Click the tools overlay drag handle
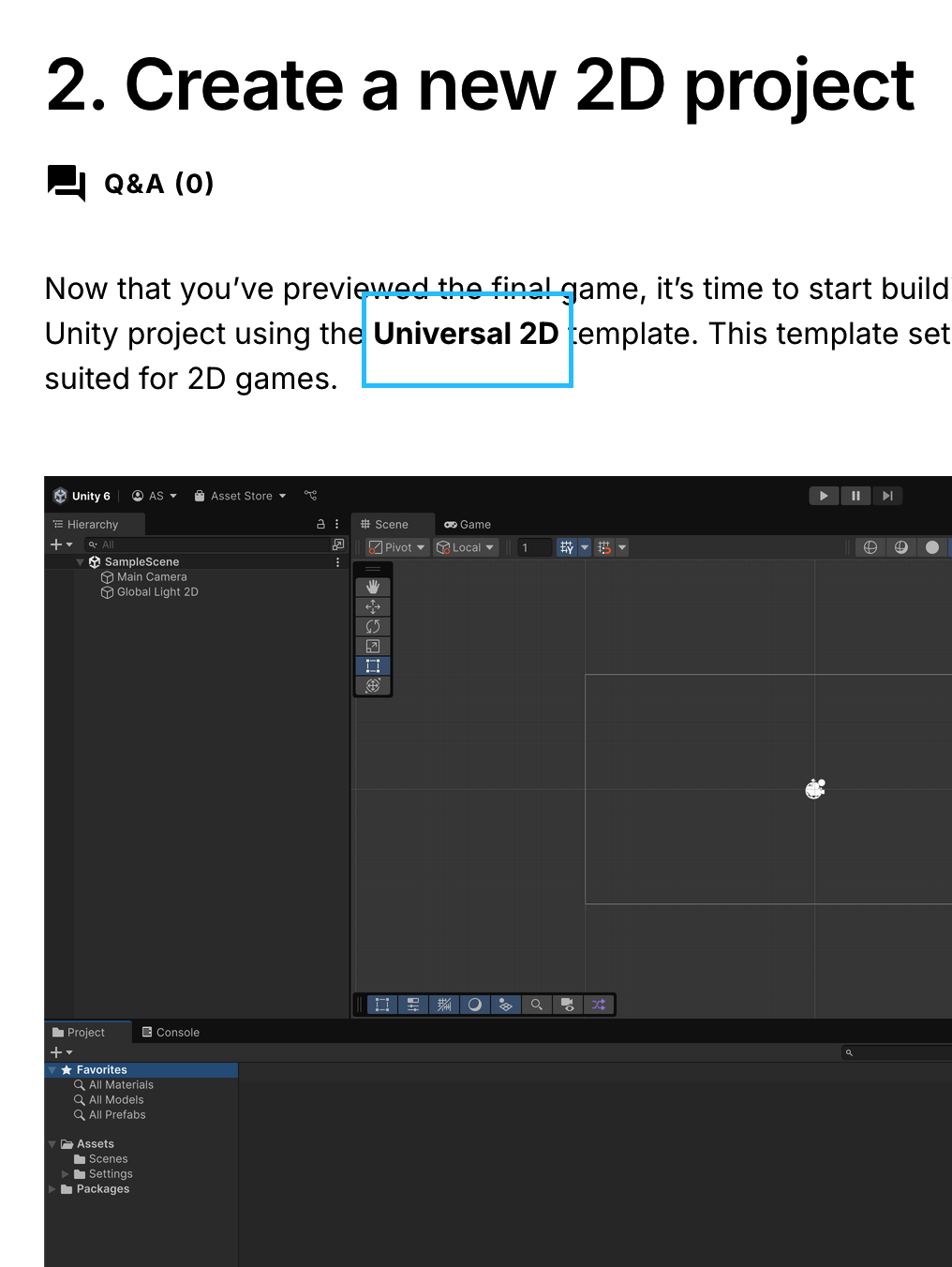Screen dimensions: 952x1267 pos(373,568)
